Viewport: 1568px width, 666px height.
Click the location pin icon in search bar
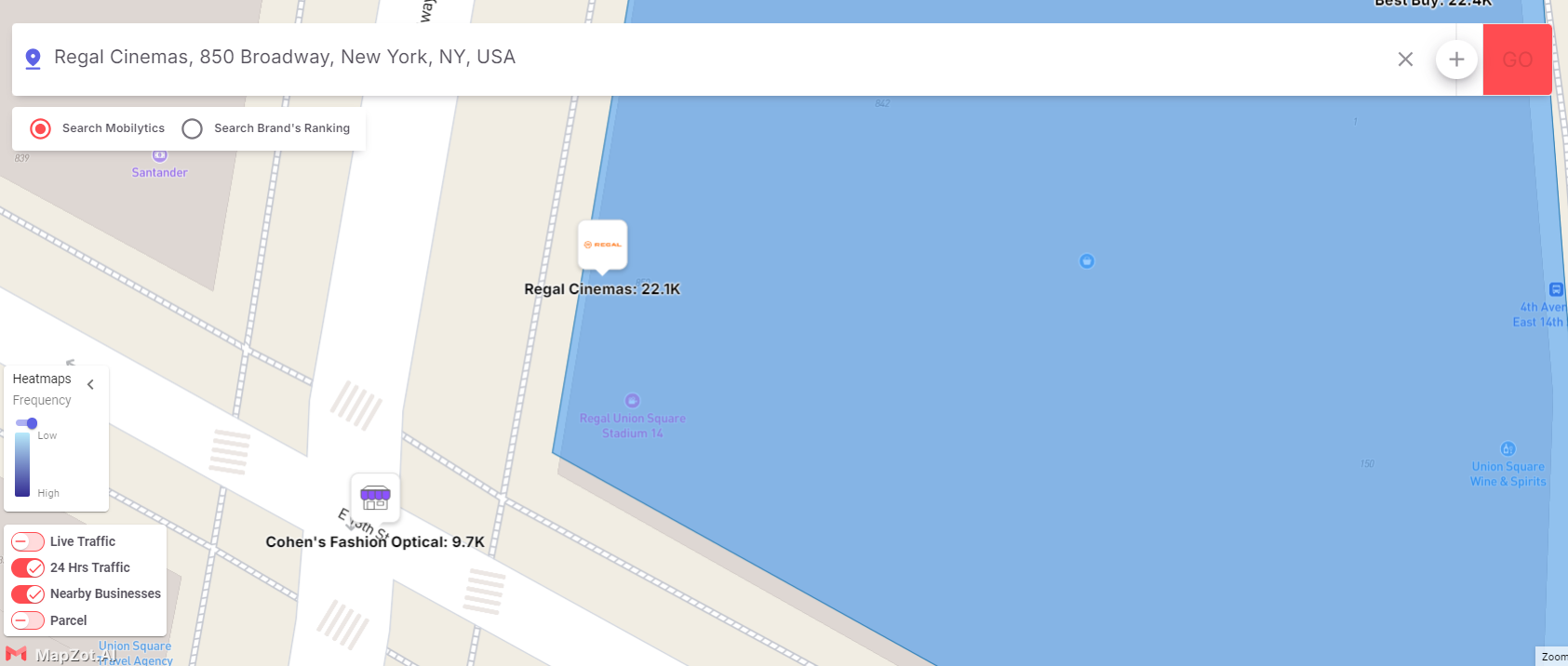coord(33,59)
